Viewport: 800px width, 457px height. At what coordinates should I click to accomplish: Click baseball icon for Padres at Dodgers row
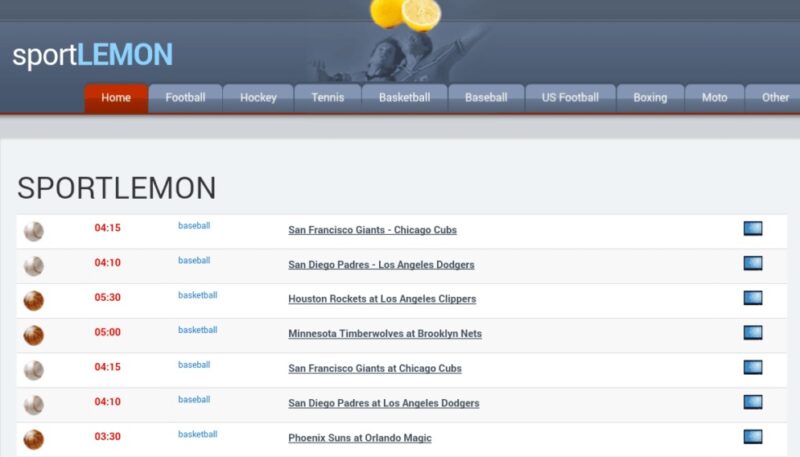[x=34, y=405]
